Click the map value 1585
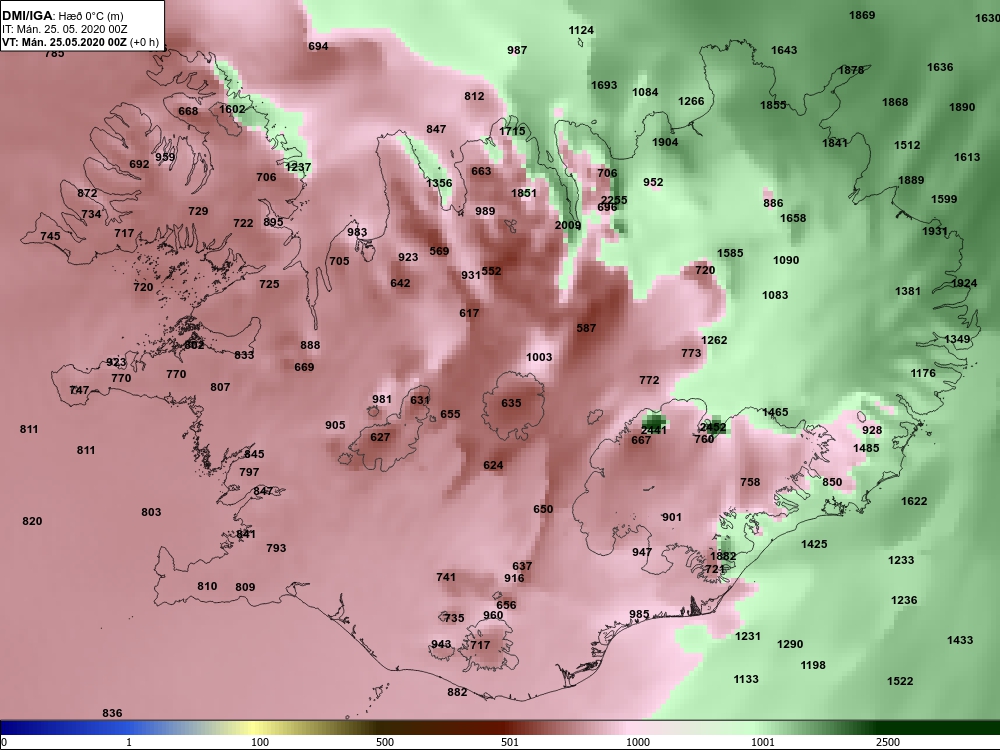Viewport: 1000px width, 750px height. click(730, 253)
